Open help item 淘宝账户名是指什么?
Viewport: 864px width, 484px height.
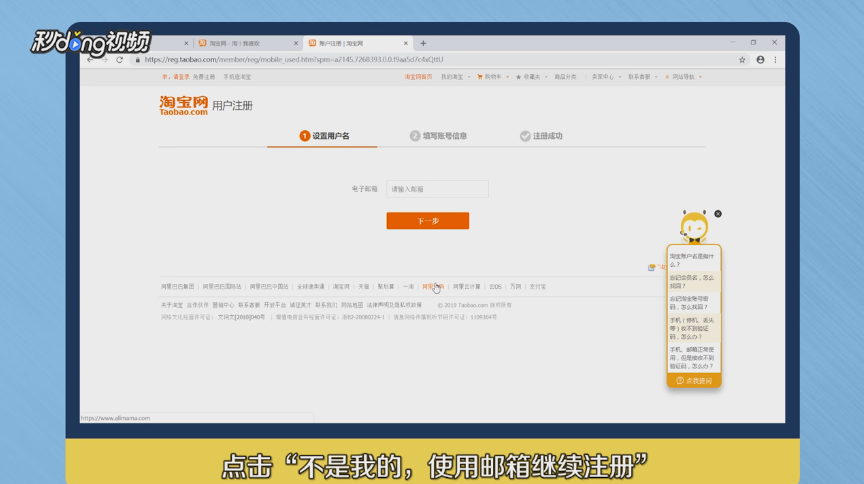tap(692, 260)
